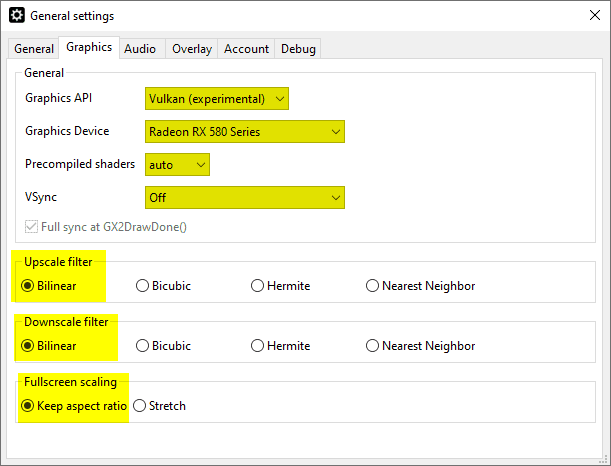Select Nearest Neighbor downscale filter

pos(373,346)
